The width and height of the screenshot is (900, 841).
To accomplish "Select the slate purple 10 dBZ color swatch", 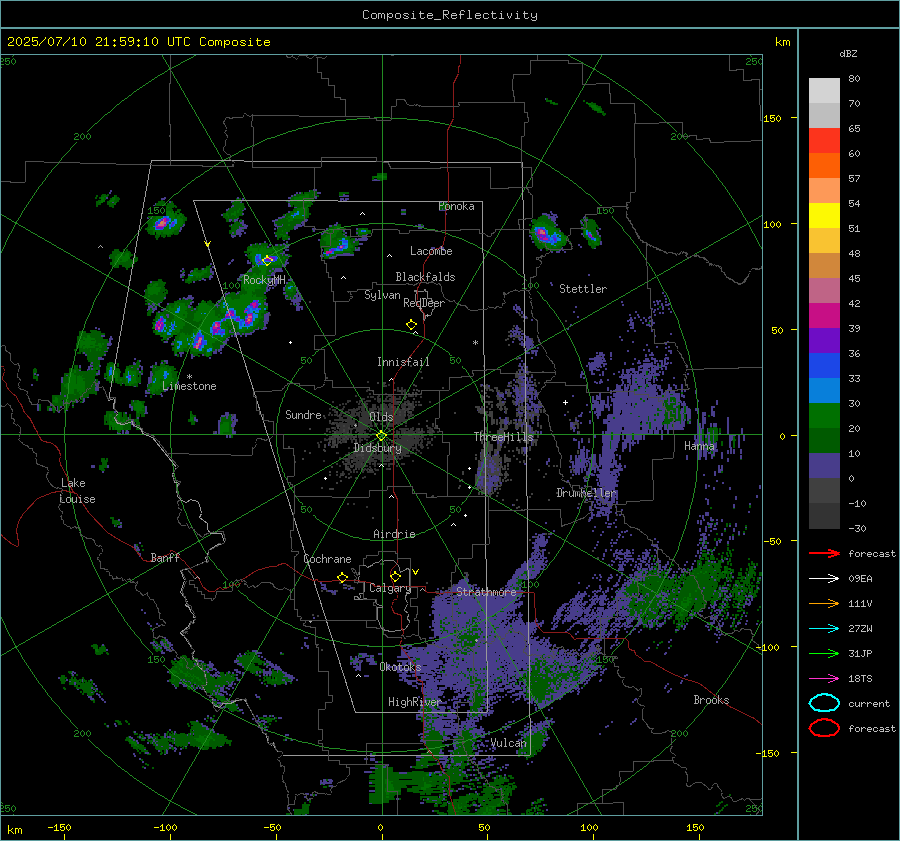I will point(824,465).
